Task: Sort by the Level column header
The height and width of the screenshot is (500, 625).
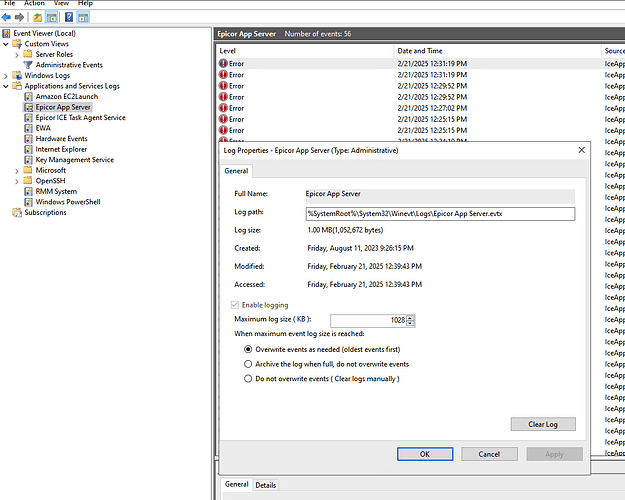Action: [305, 51]
